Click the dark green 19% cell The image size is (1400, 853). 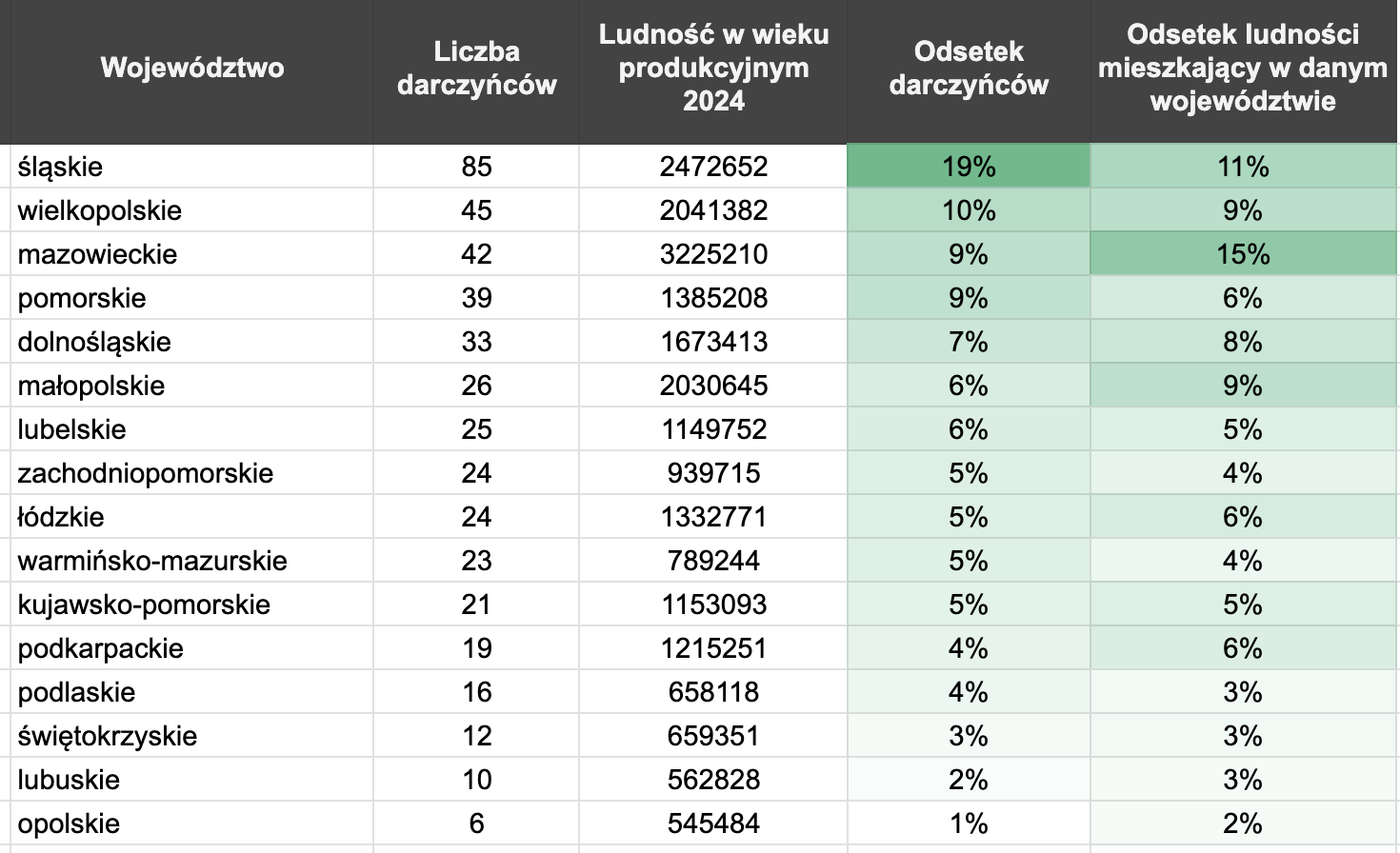pos(969,167)
